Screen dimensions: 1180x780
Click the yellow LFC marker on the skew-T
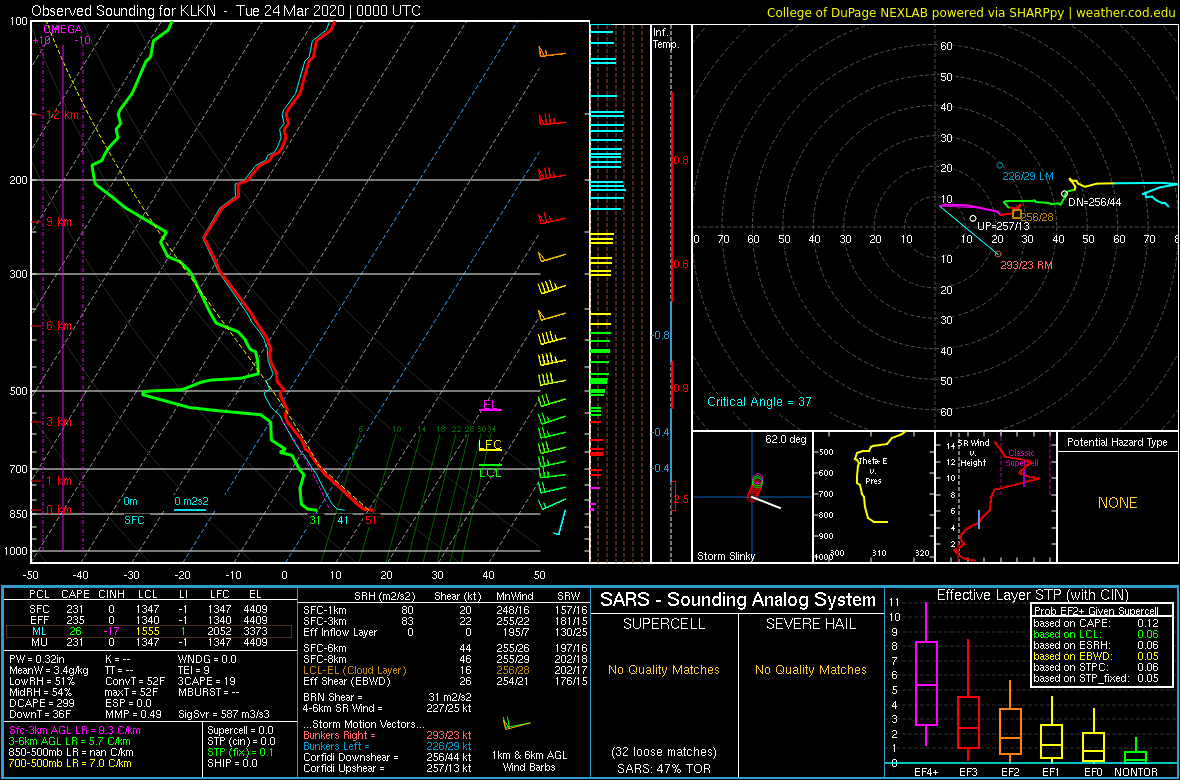(x=490, y=445)
